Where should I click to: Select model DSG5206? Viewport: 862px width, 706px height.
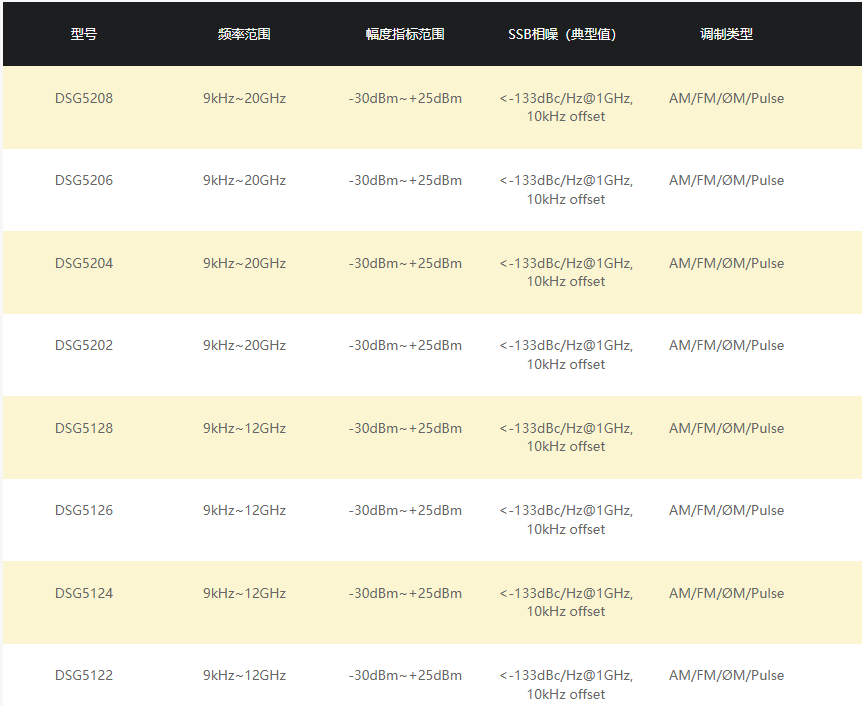[x=84, y=180]
